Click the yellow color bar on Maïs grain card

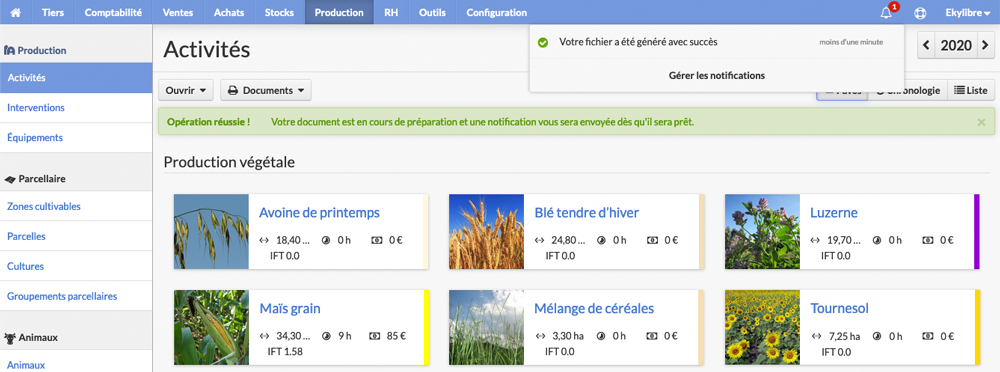pyautogui.click(x=427, y=327)
